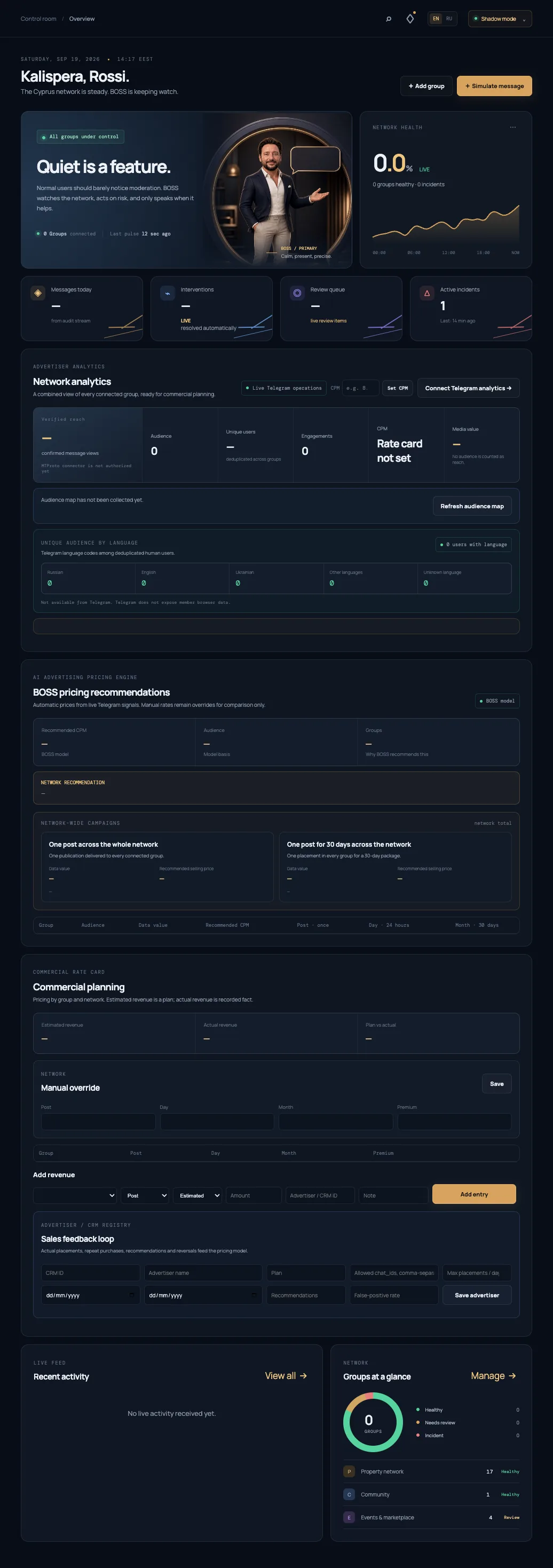The width and height of the screenshot is (553, 1568).
Task: Focus the Manual override Month field
Action: [x=336, y=1122]
